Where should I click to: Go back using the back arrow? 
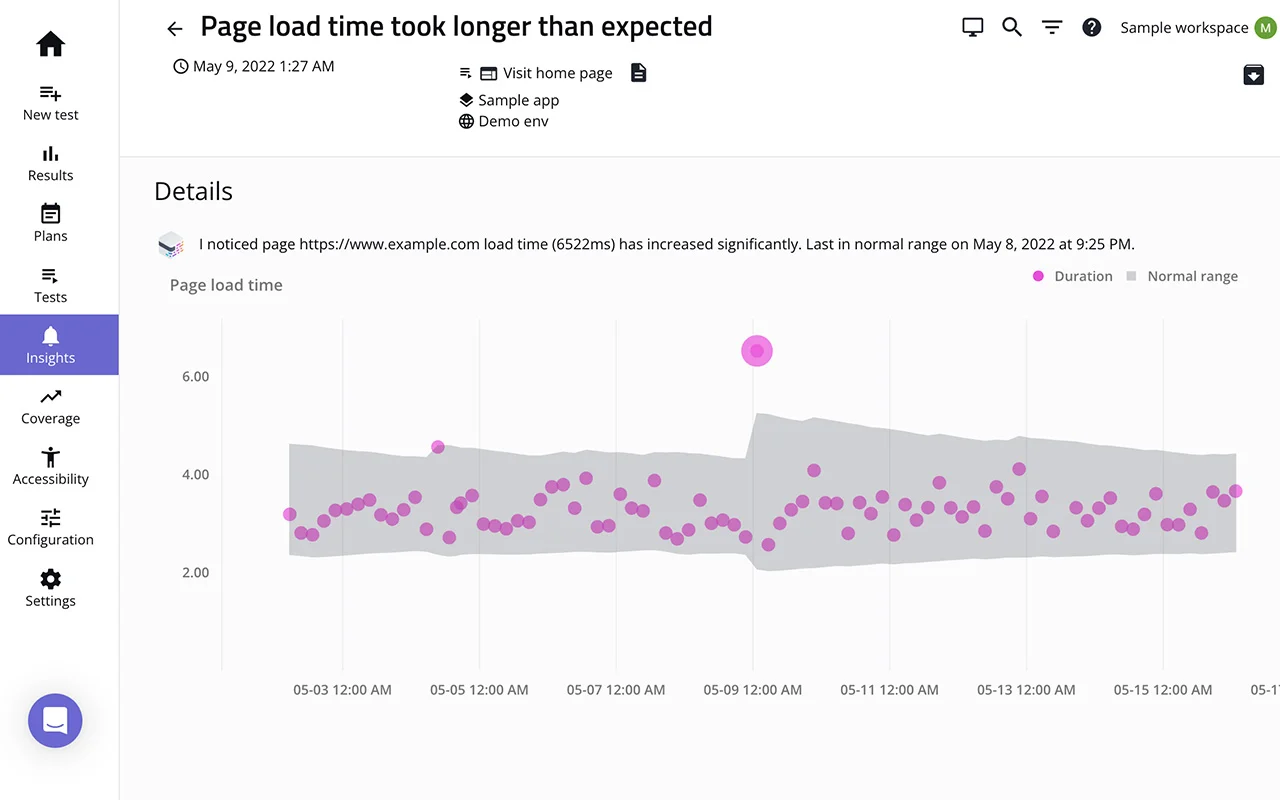(x=174, y=28)
